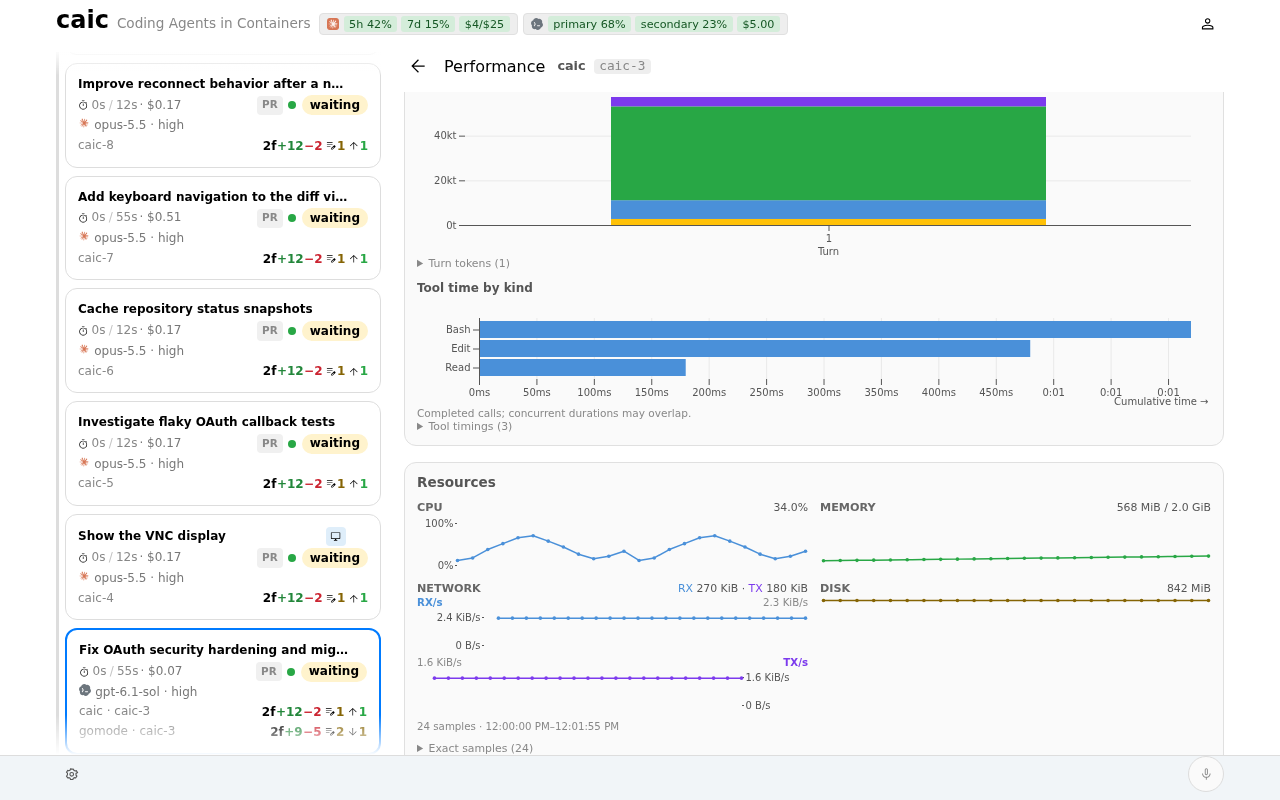Go back using the arrow next to Performance

(418, 66)
